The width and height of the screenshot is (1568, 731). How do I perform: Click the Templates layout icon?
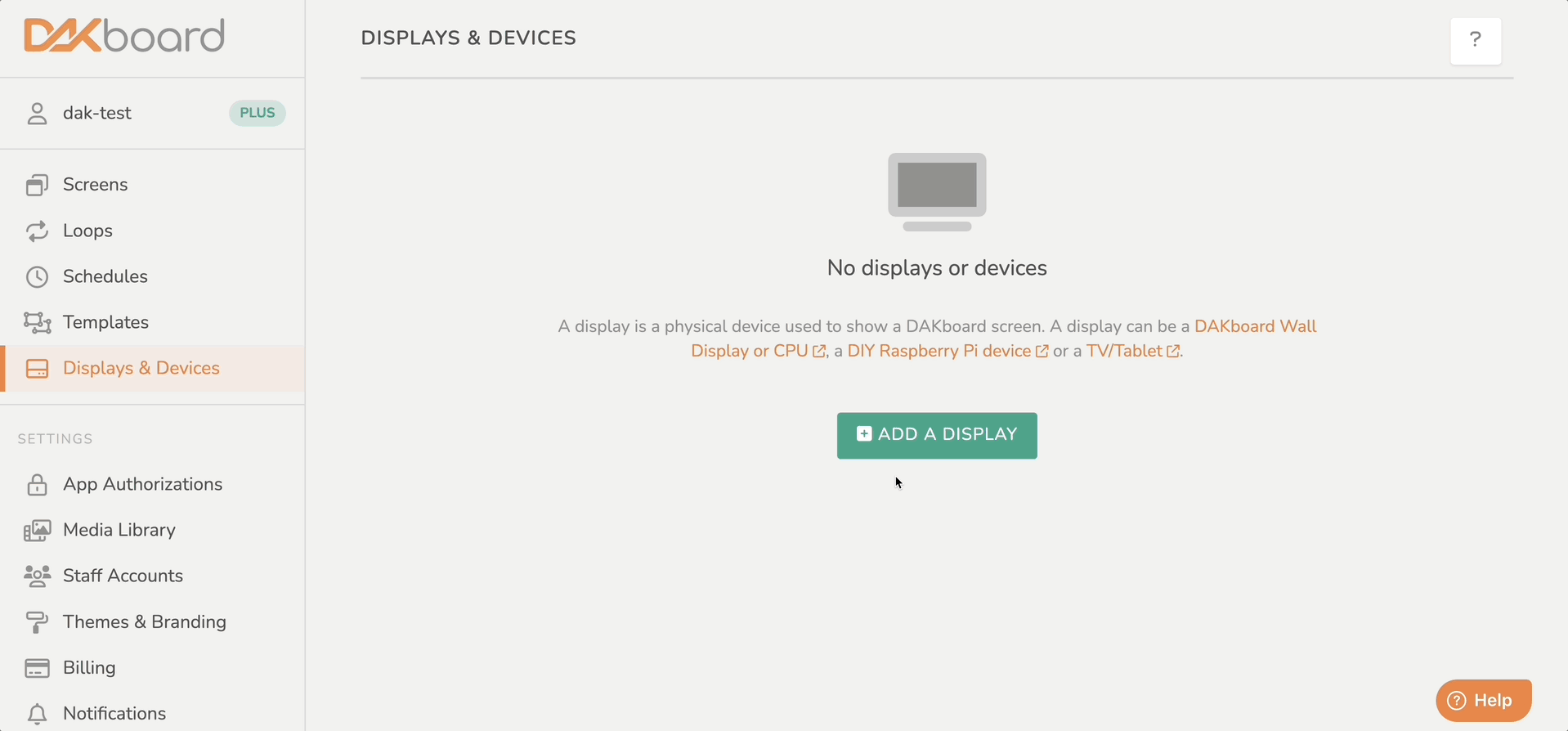click(x=37, y=323)
